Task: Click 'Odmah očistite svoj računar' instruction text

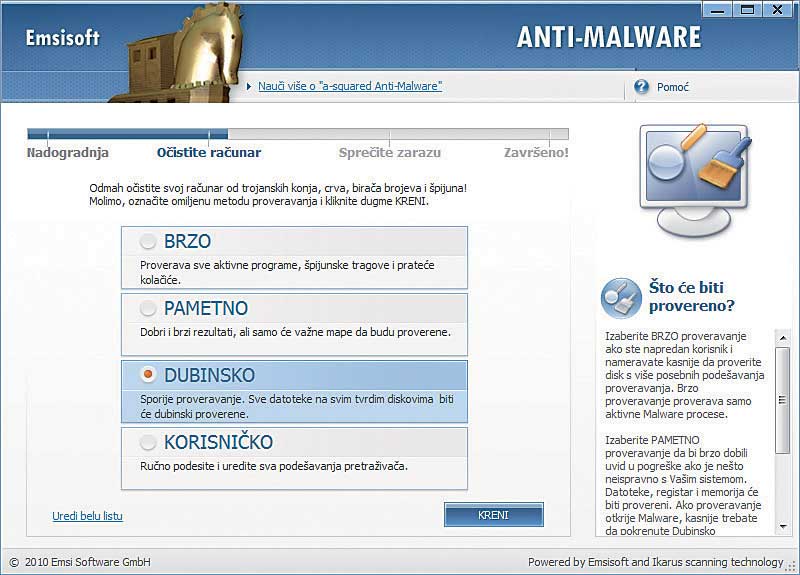Action: coord(278,194)
